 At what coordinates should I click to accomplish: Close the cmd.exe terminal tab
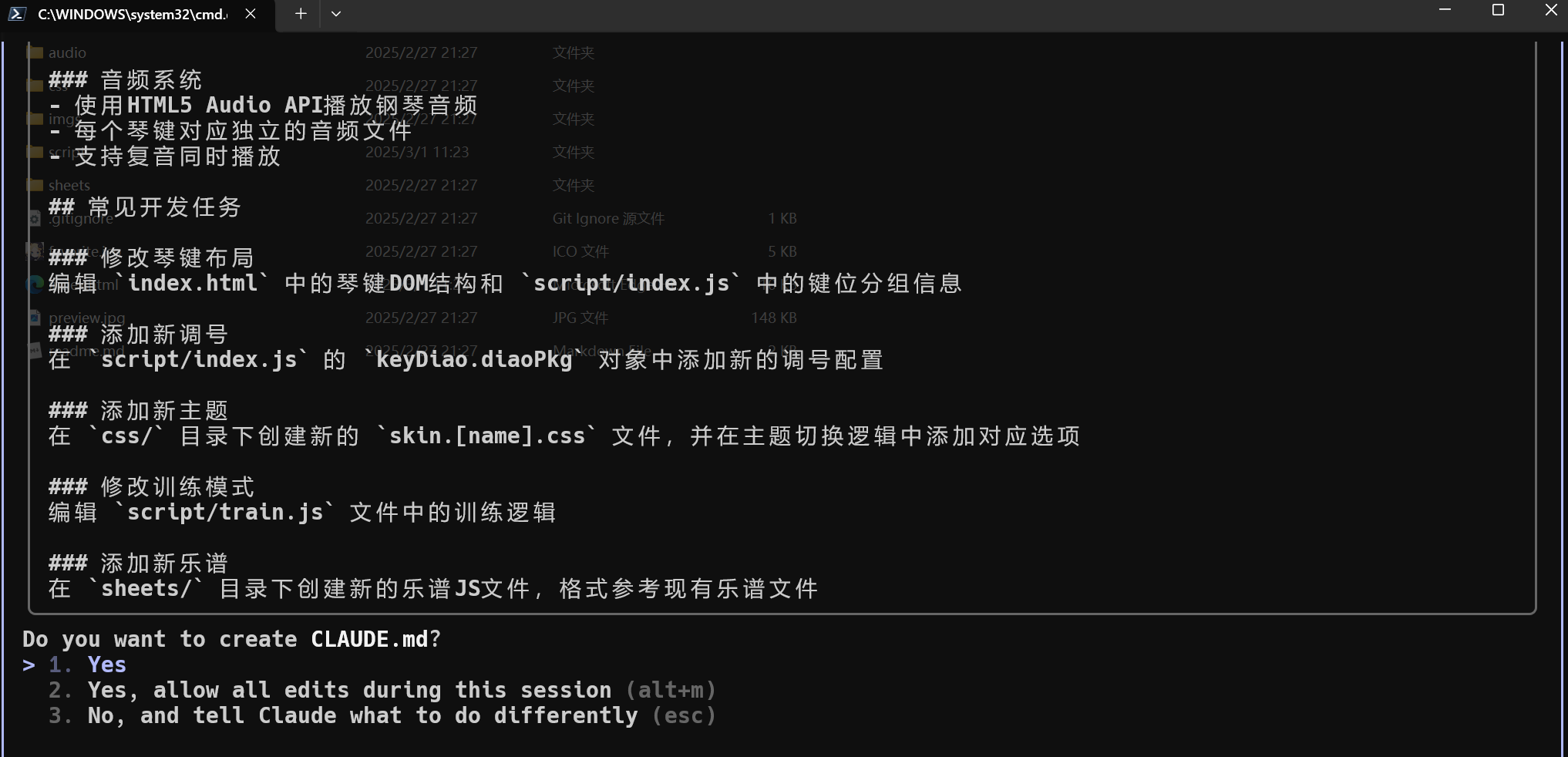251,14
